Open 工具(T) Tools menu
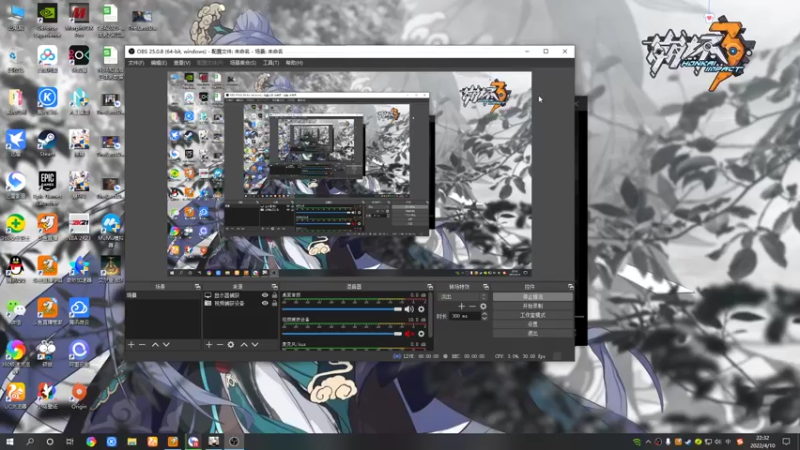 point(271,63)
